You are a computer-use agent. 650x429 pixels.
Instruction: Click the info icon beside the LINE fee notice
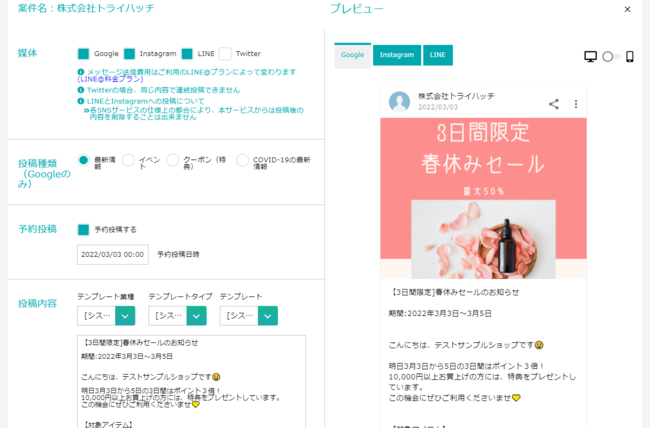(x=81, y=72)
